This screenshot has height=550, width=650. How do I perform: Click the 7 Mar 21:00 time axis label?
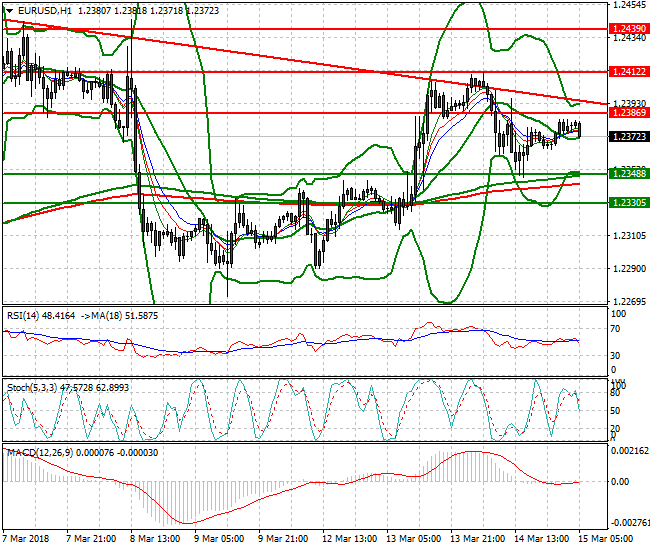tap(91, 539)
